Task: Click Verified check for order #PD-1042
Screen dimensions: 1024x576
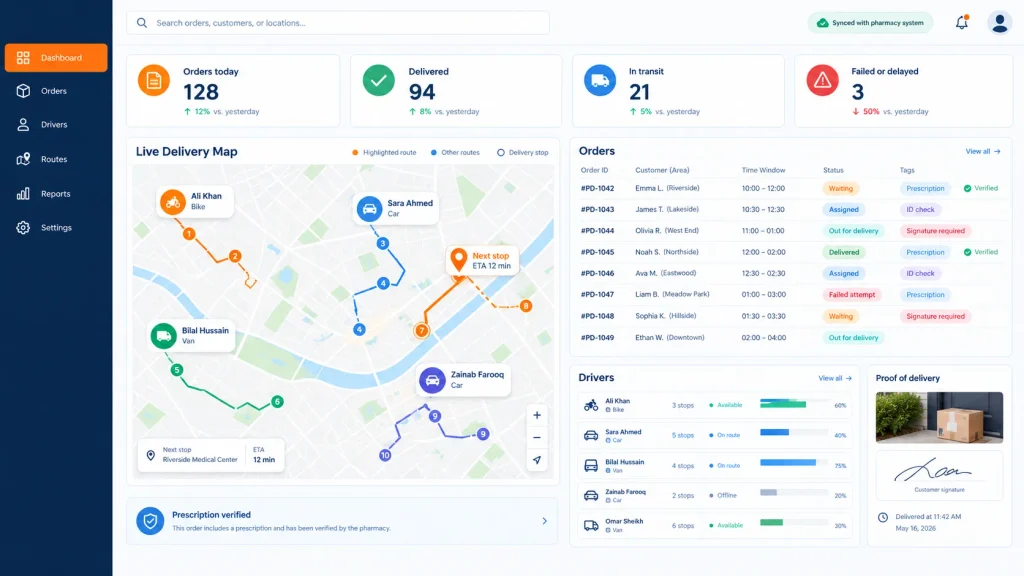Action: pyautogui.click(x=981, y=188)
